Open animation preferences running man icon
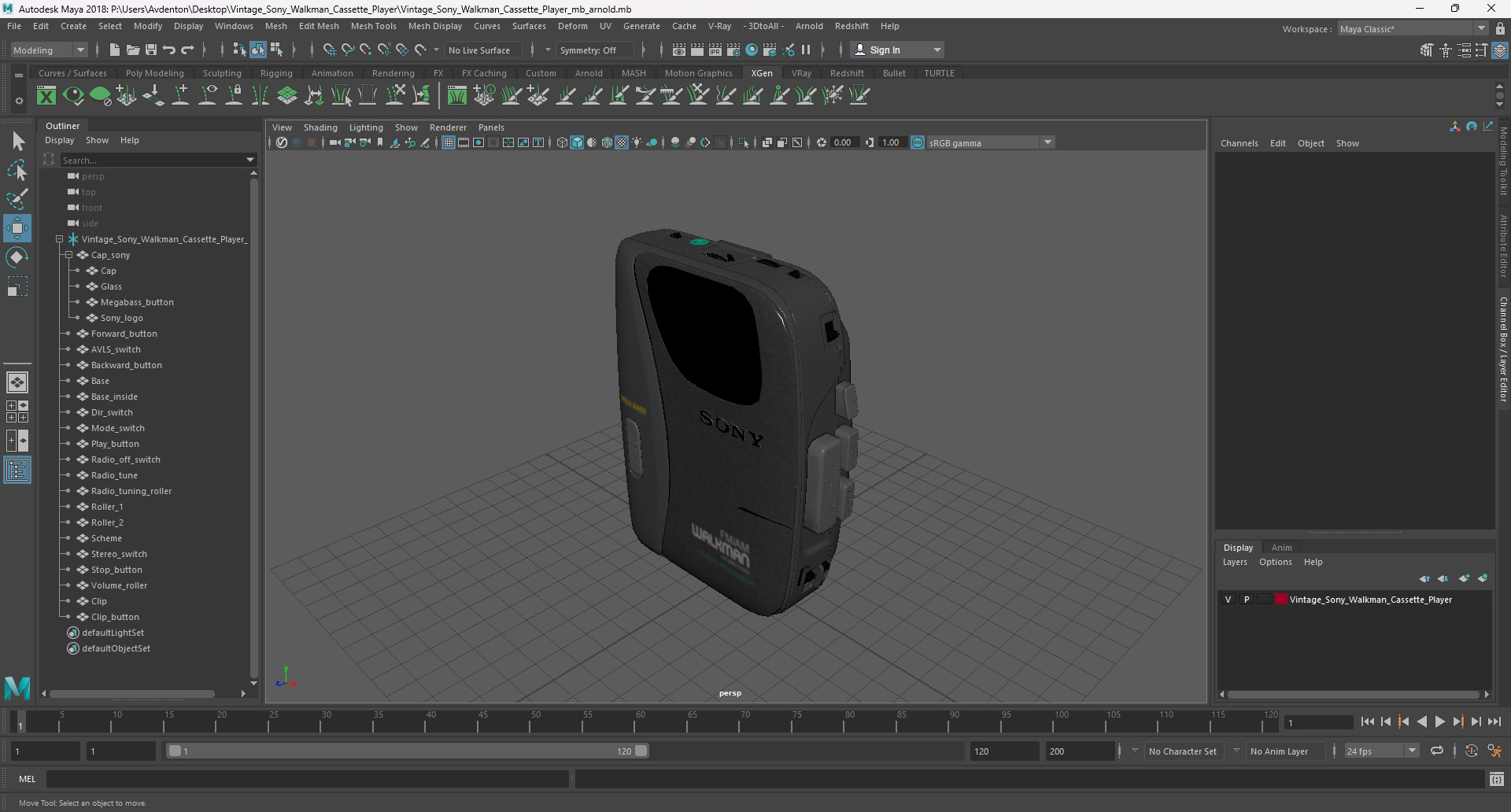This screenshot has width=1511, height=812. click(1494, 751)
